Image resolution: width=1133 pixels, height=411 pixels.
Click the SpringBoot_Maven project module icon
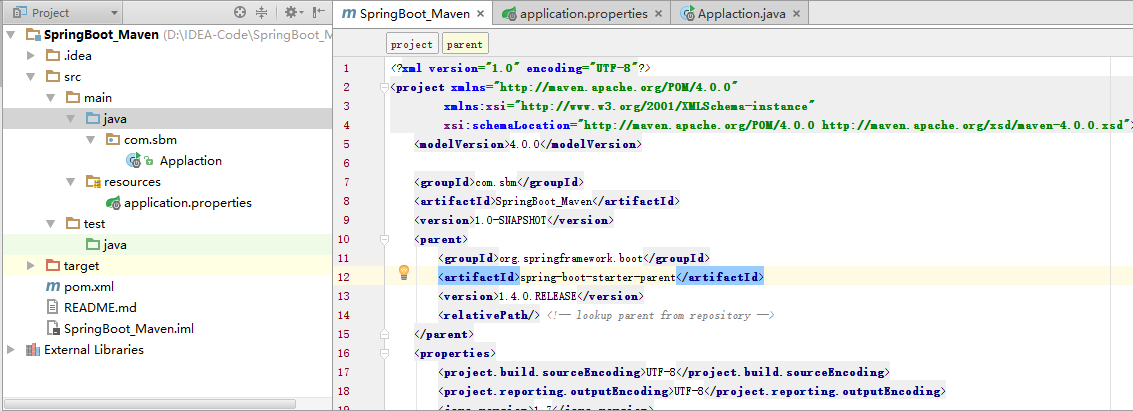pos(33,35)
